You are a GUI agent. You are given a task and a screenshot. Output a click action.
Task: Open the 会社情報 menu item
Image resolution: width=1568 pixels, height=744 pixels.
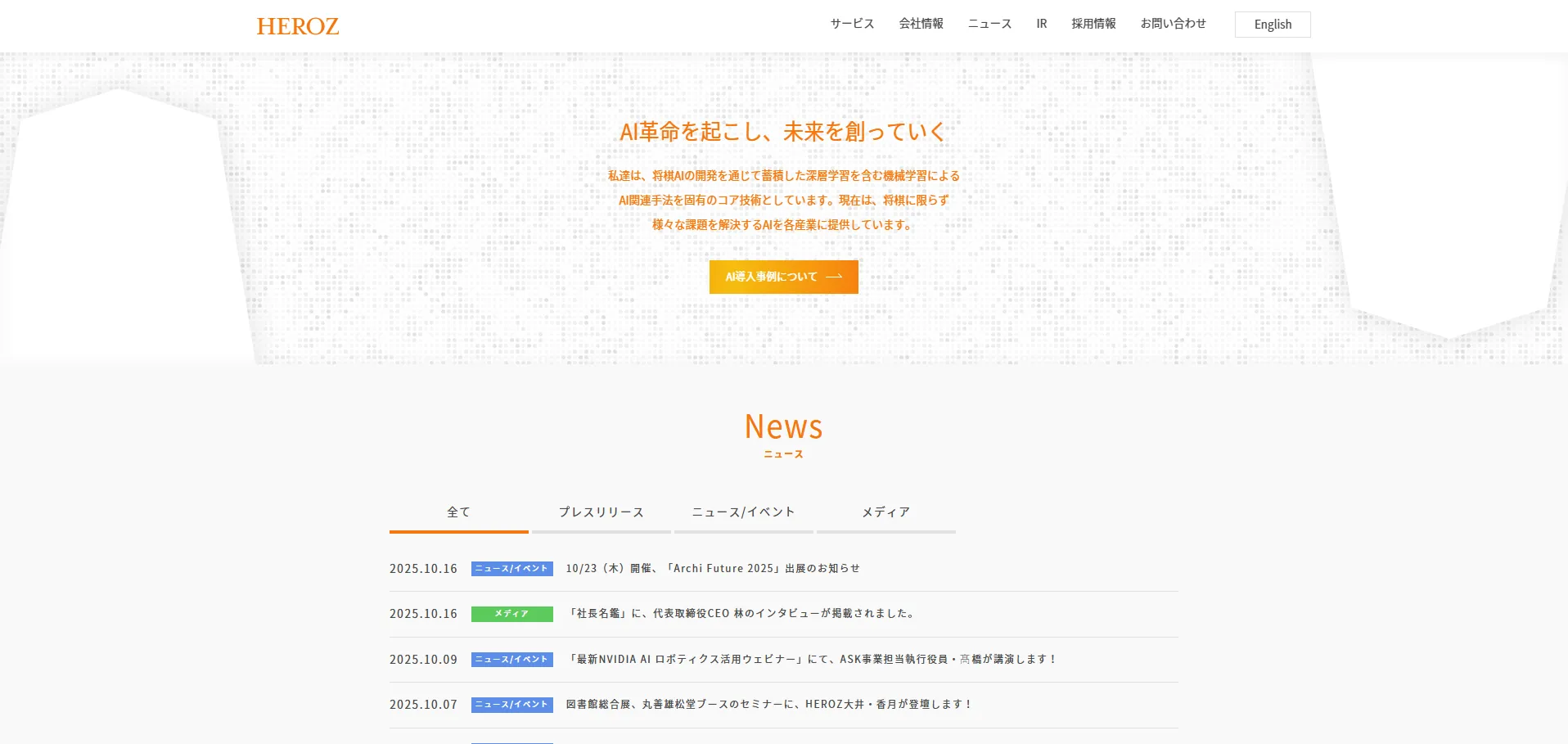921,24
